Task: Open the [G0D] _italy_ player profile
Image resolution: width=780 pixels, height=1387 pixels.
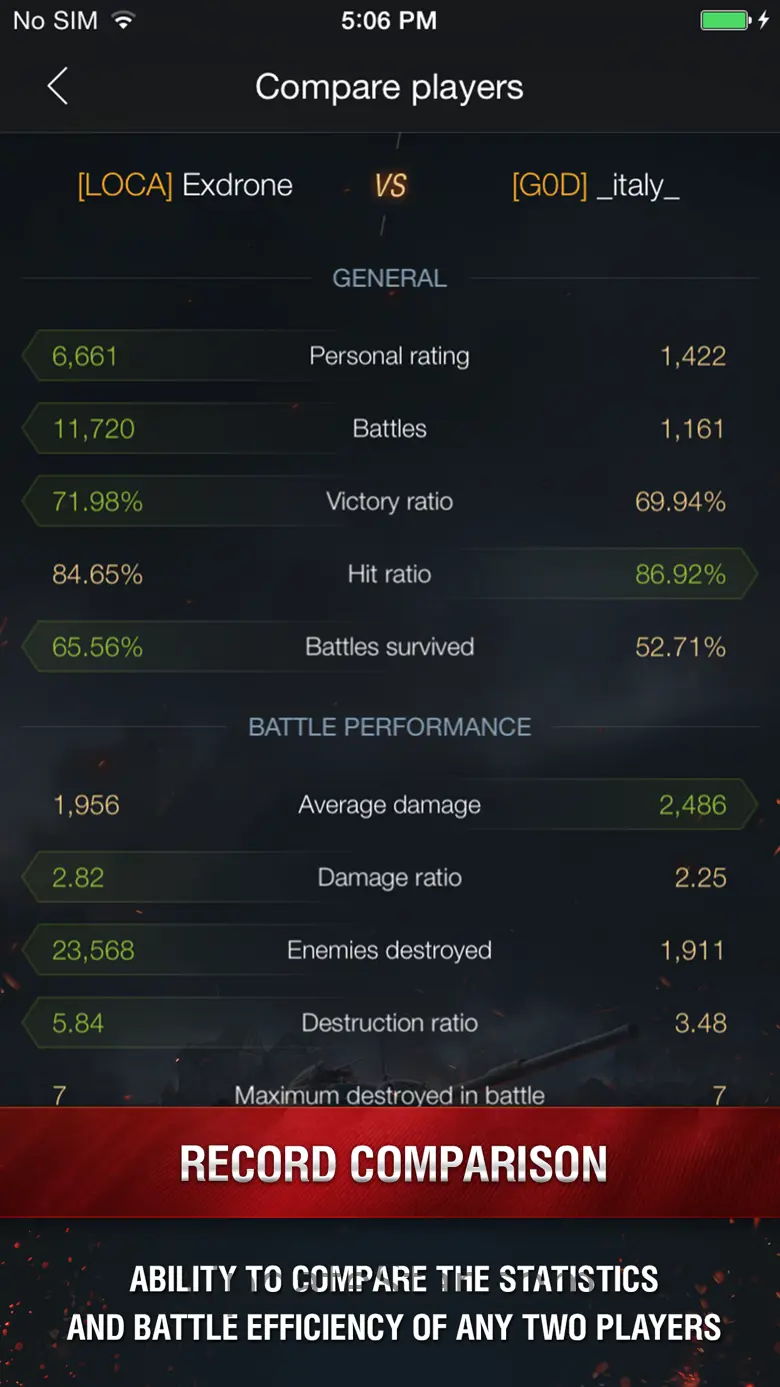Action: pyautogui.click(x=596, y=186)
